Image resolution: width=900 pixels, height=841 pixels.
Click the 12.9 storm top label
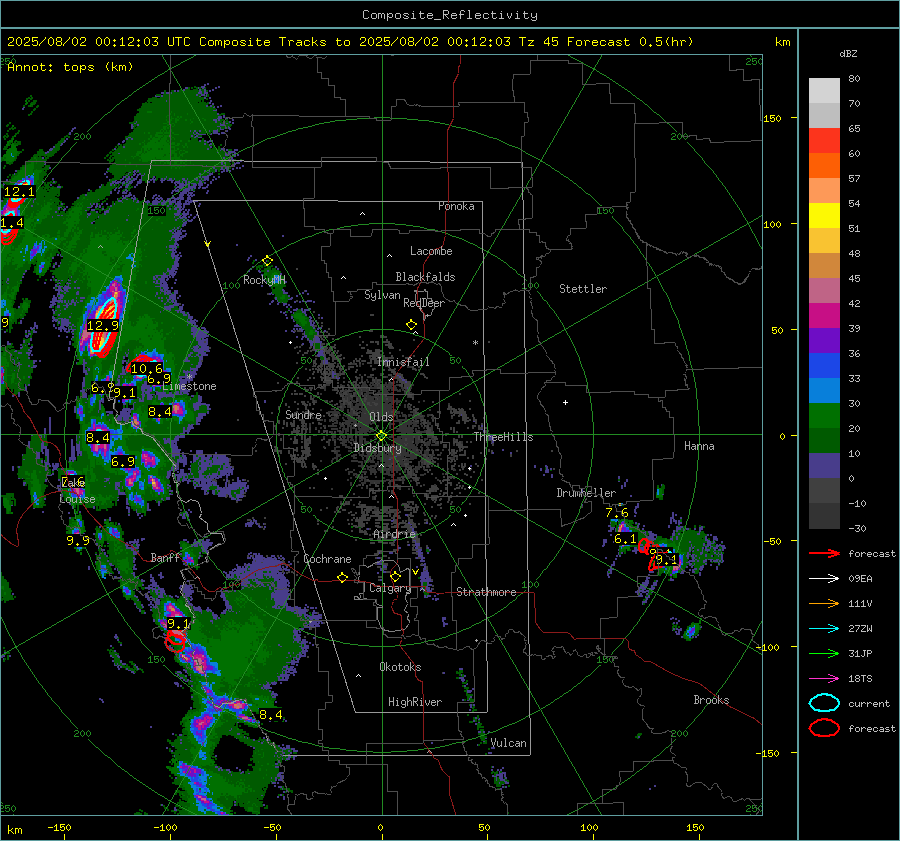click(x=102, y=325)
